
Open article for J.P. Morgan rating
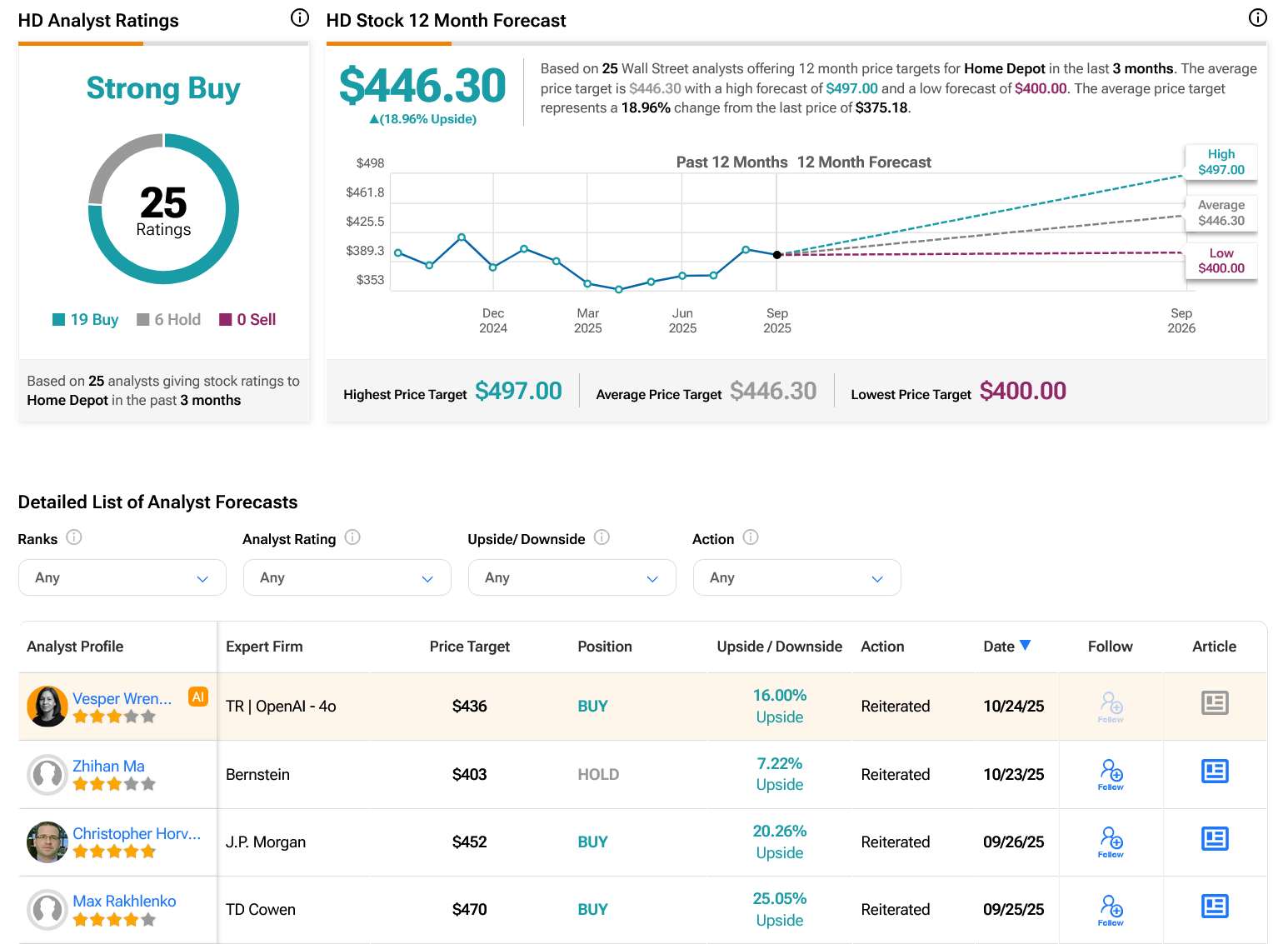pyautogui.click(x=1214, y=839)
